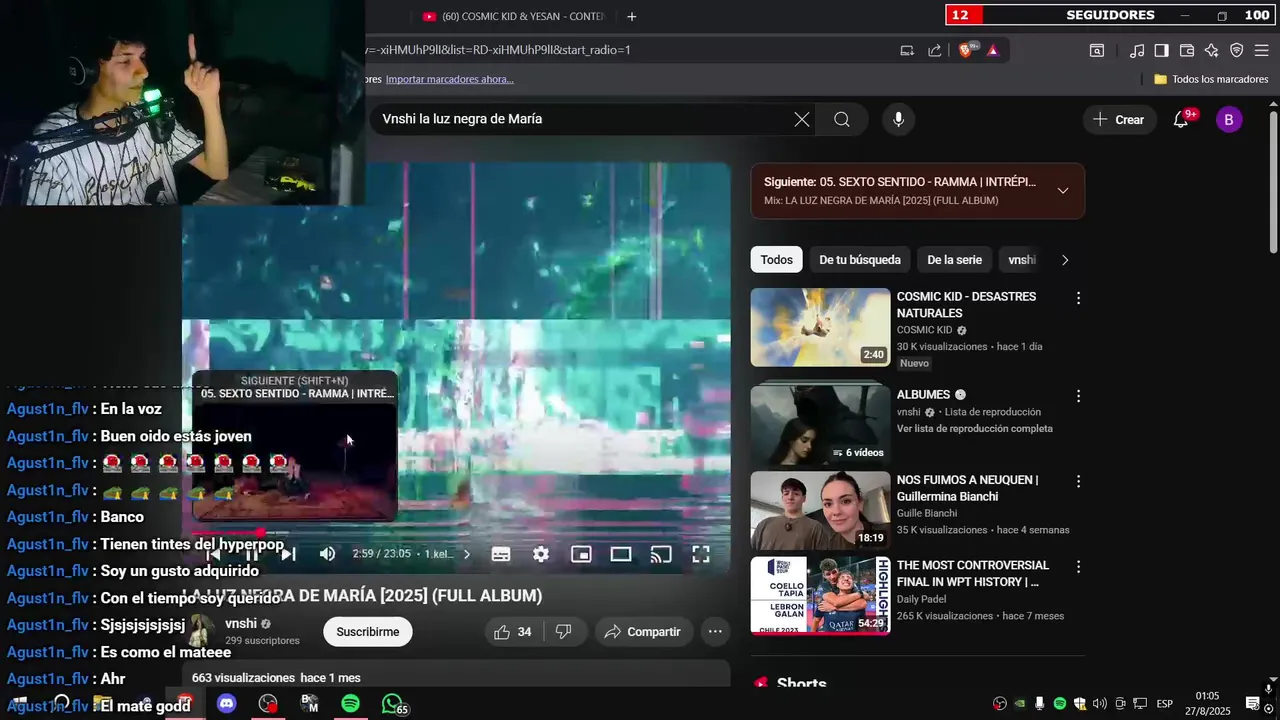The width and height of the screenshot is (1280, 720).
Task: Clear the YouTube search box text
Action: click(802, 120)
